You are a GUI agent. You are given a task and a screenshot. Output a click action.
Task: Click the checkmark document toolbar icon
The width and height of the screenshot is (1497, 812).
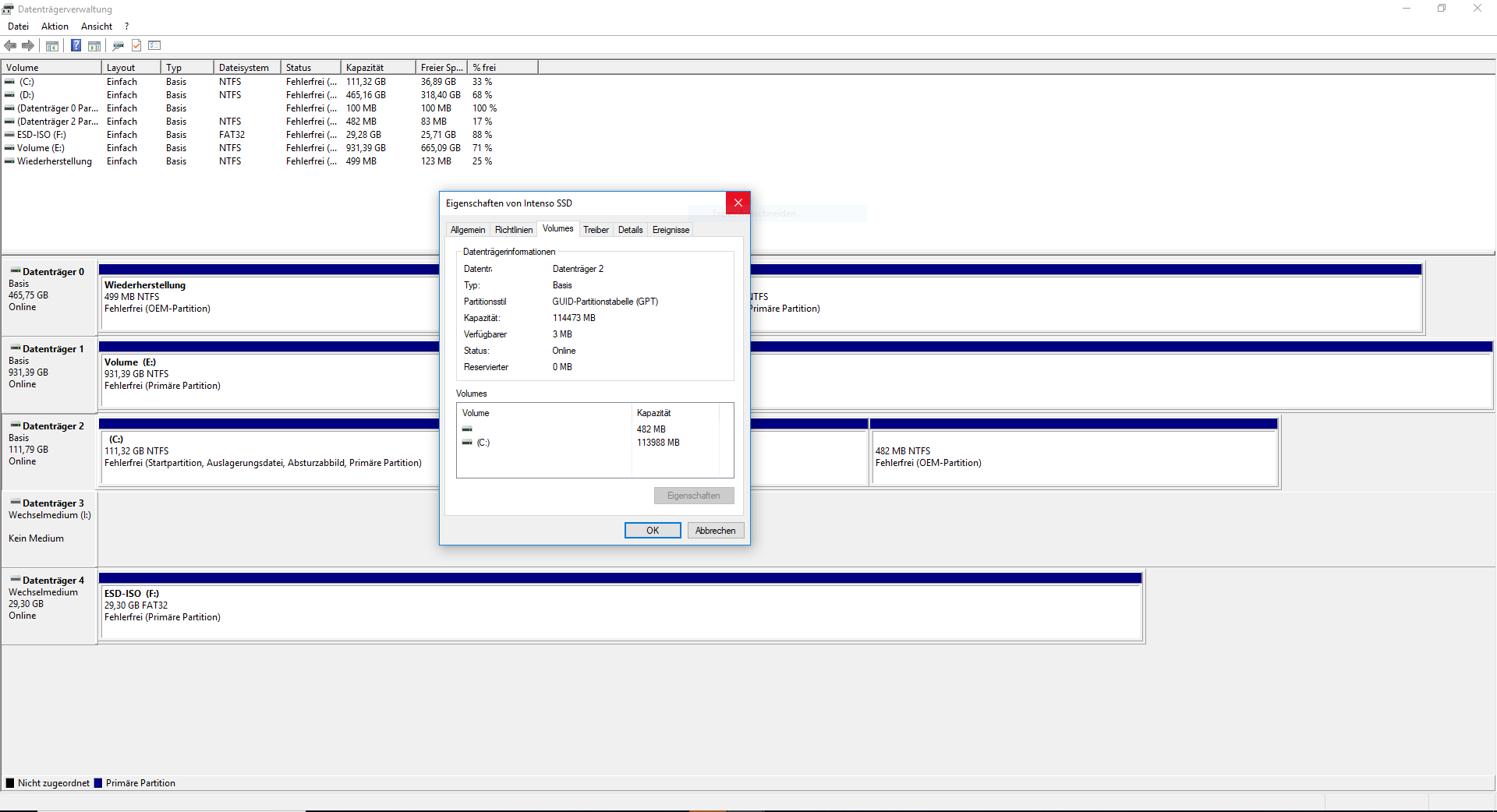coord(136,45)
